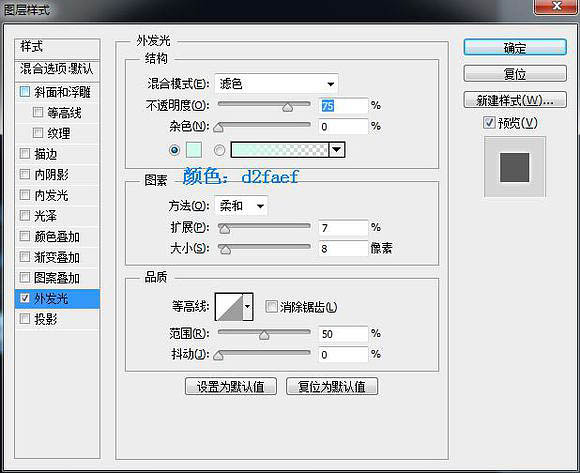Click the contour curve thumbnail
580x473 pixels.
229,307
